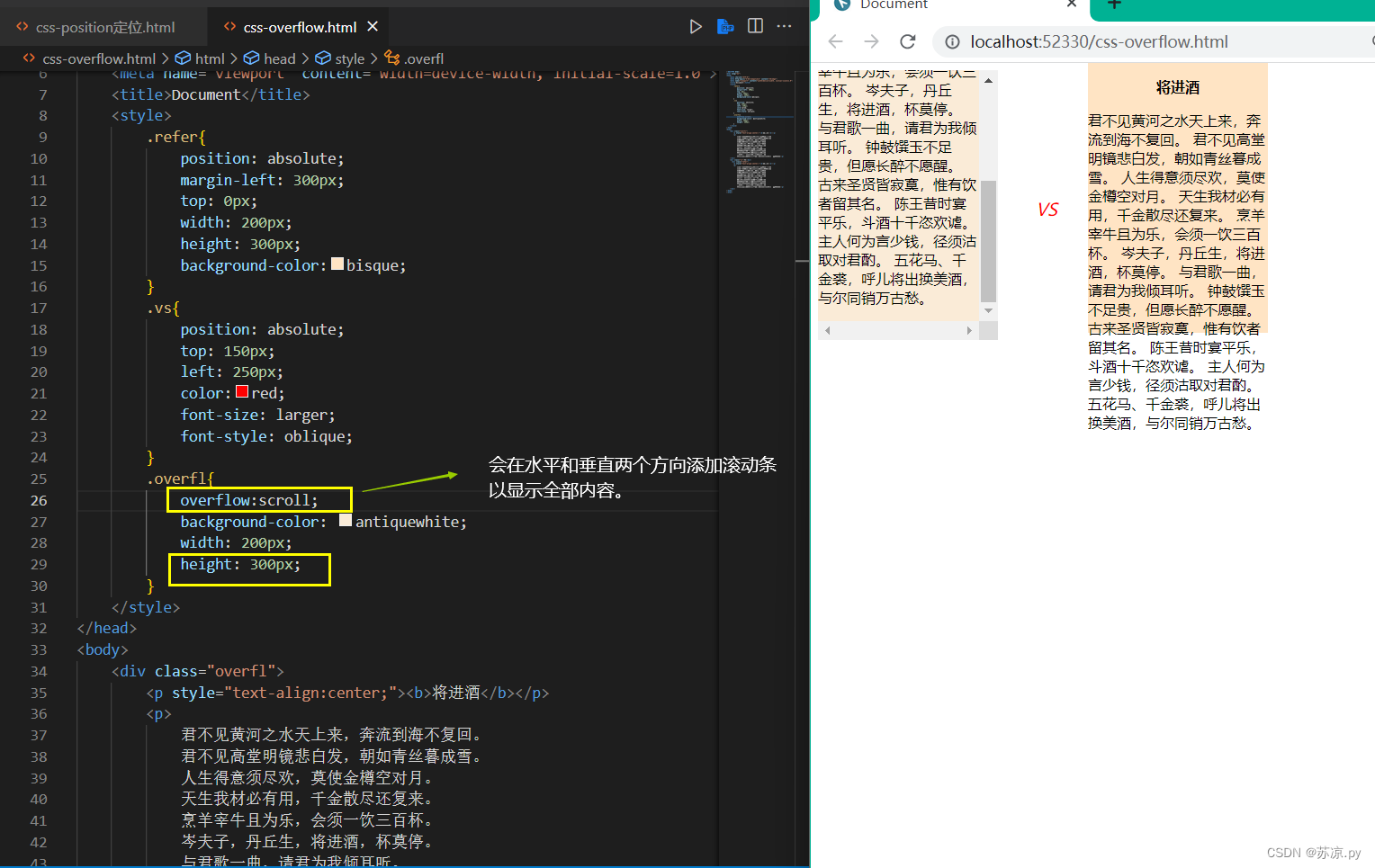Screen dimensions: 1375x868
Task: Go forward in the browser
Action: [x=871, y=41]
